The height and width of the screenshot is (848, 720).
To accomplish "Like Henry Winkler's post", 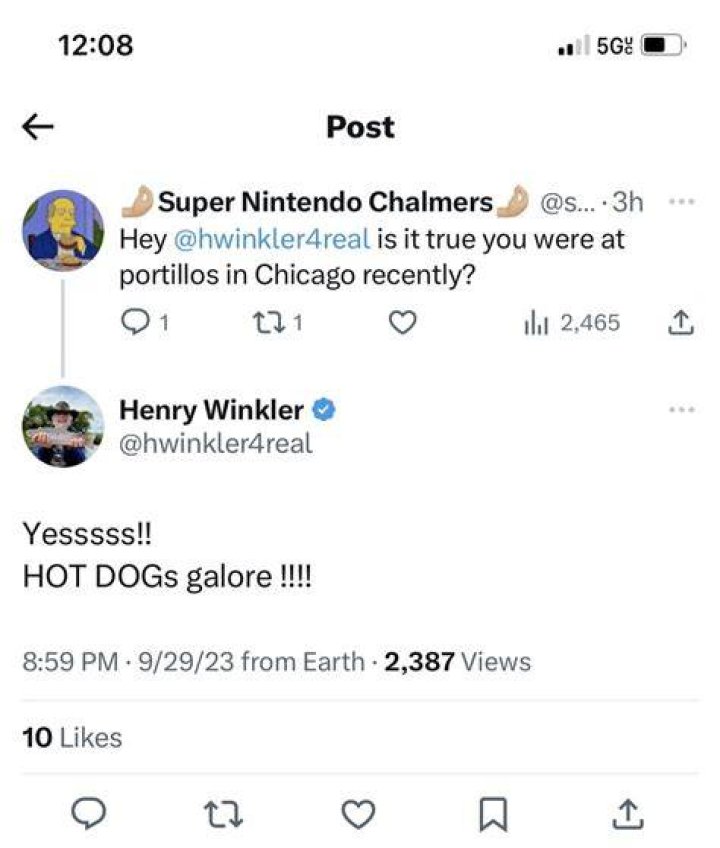I will 358,814.
